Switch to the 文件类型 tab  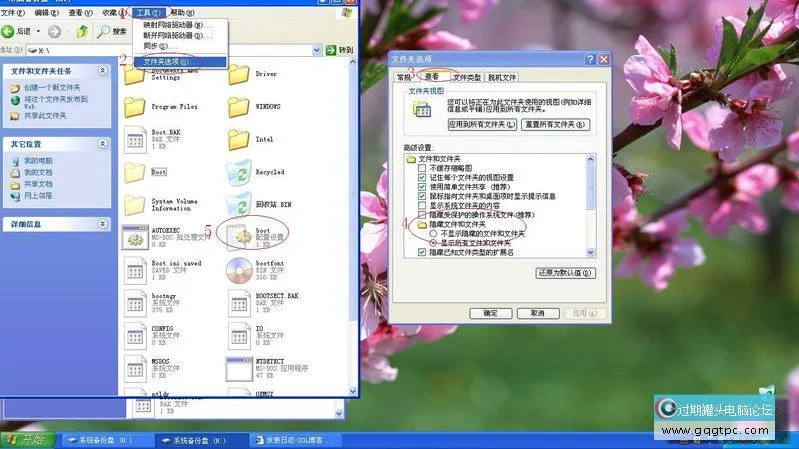[467, 77]
